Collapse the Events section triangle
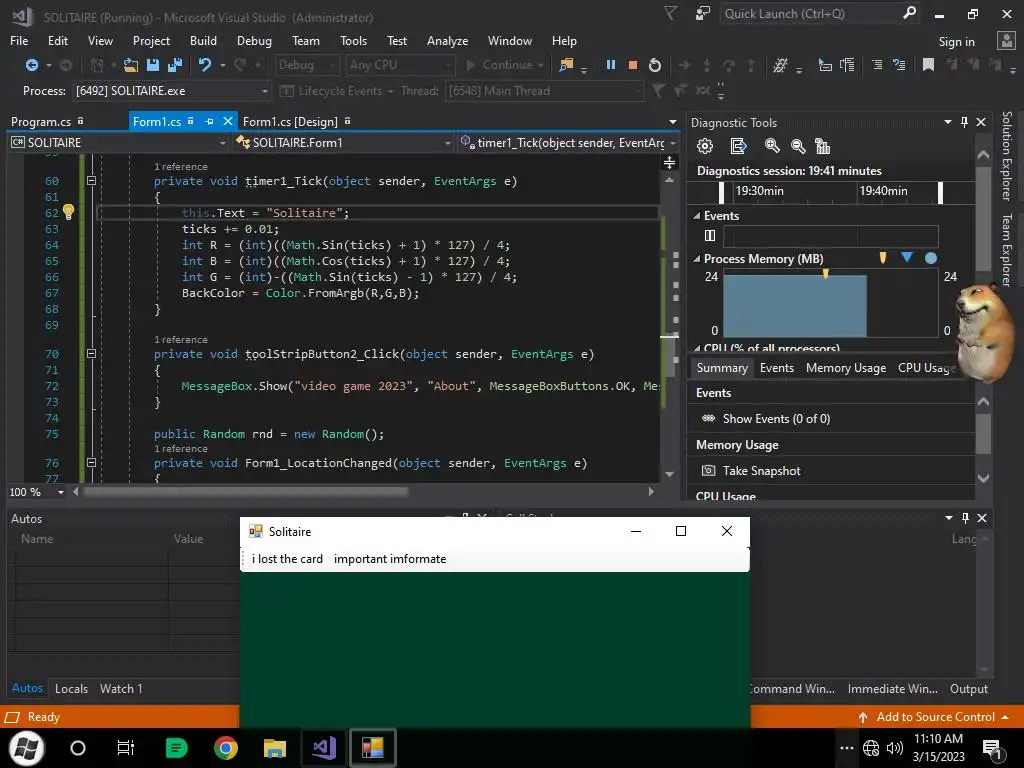1024x768 pixels. coord(697,216)
